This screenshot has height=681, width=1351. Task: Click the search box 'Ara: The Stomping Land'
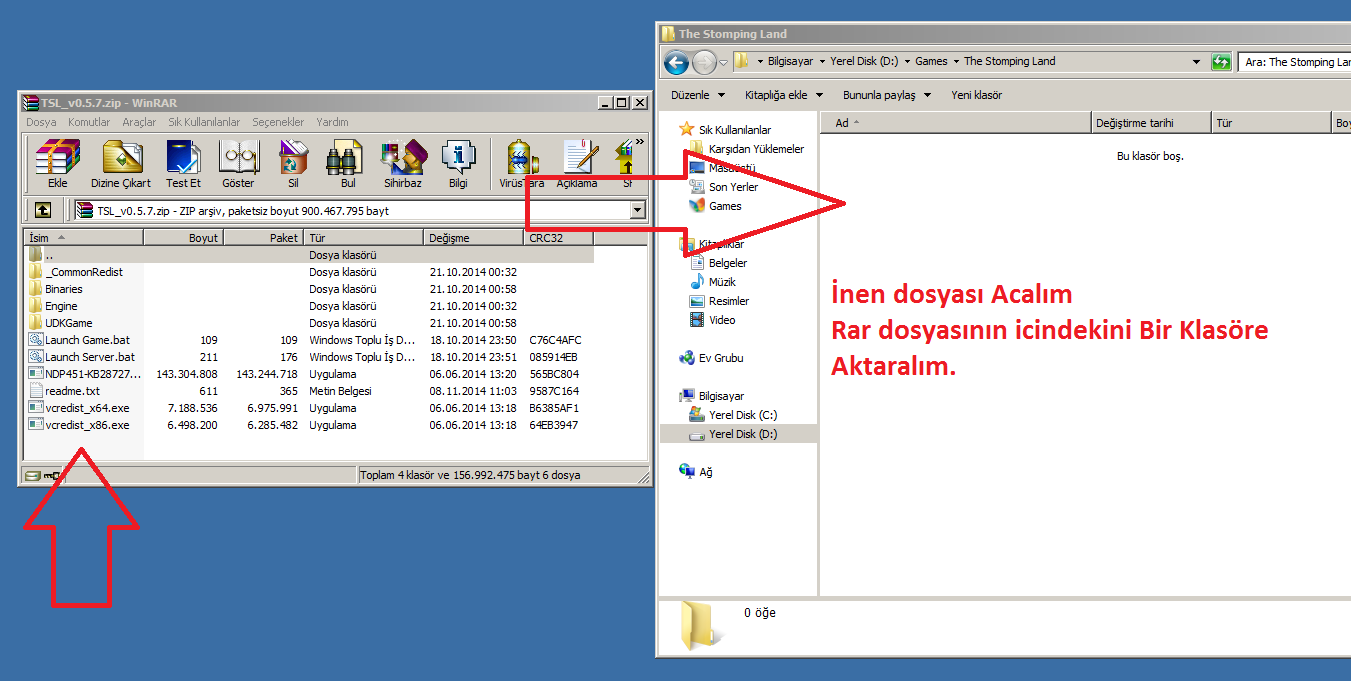[1294, 62]
